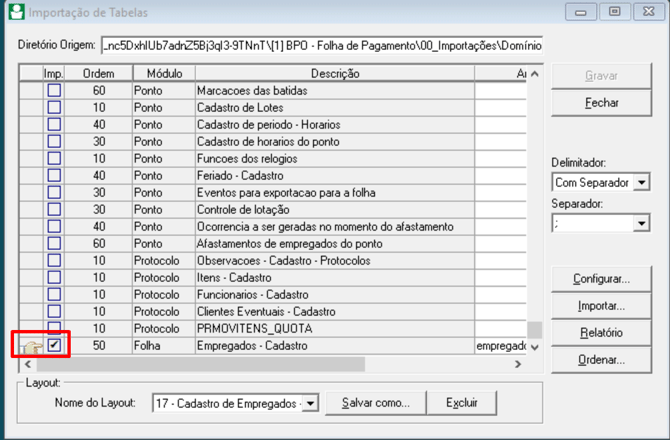Open the Nome do Layout dropdown
Image resolution: width=670 pixels, height=440 pixels.
click(x=309, y=402)
